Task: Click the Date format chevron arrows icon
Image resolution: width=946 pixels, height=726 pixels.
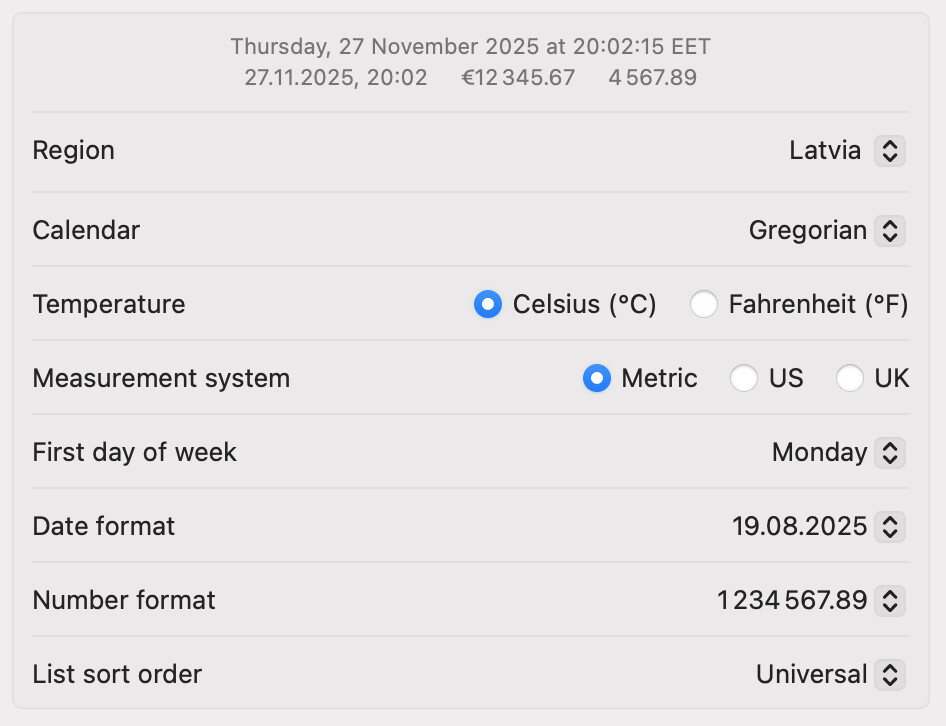Action: [x=889, y=526]
